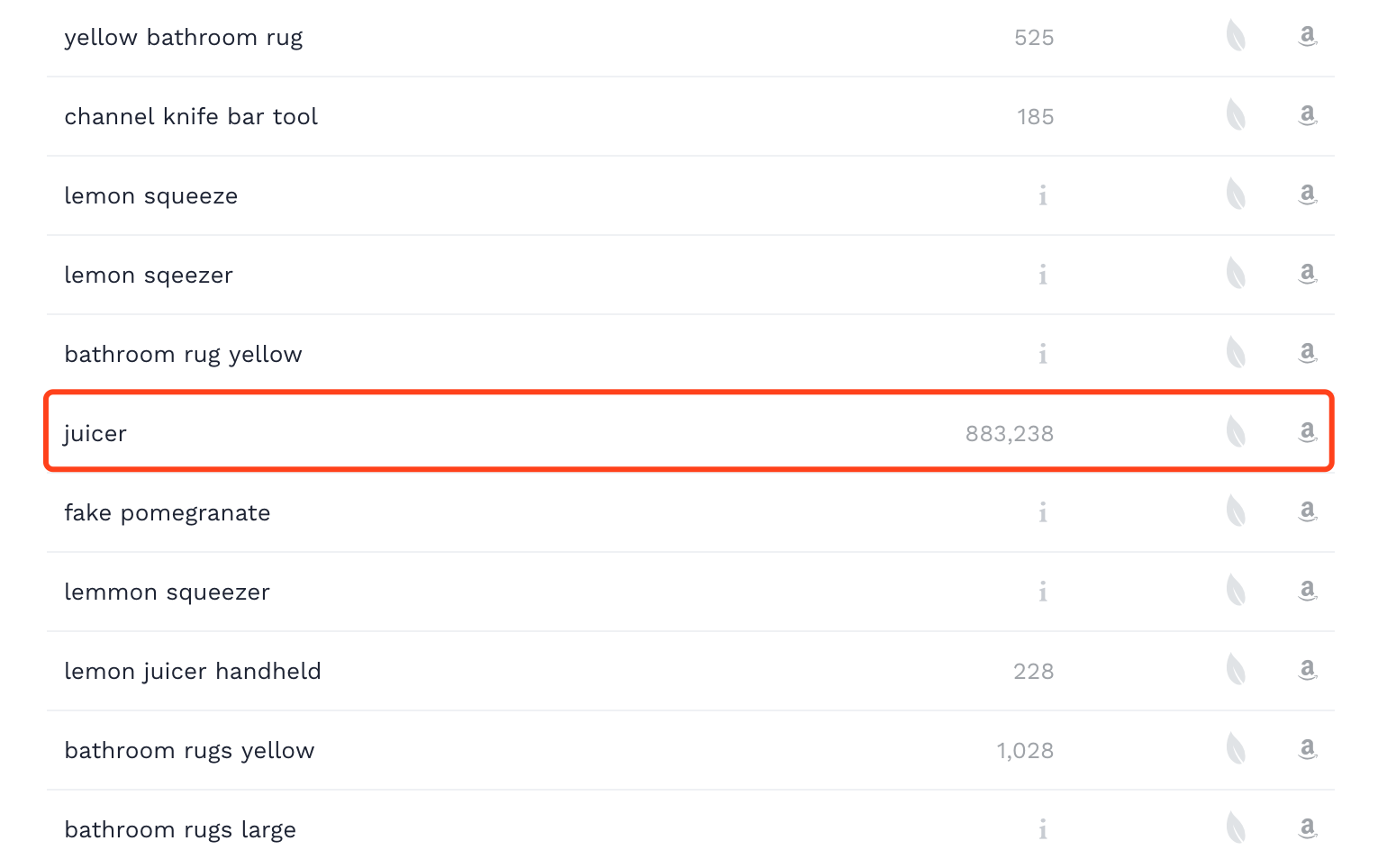Viewport: 1378px width, 868px height.
Task: Click leaf icon for lemon juicer handheld
Action: 1236,670
